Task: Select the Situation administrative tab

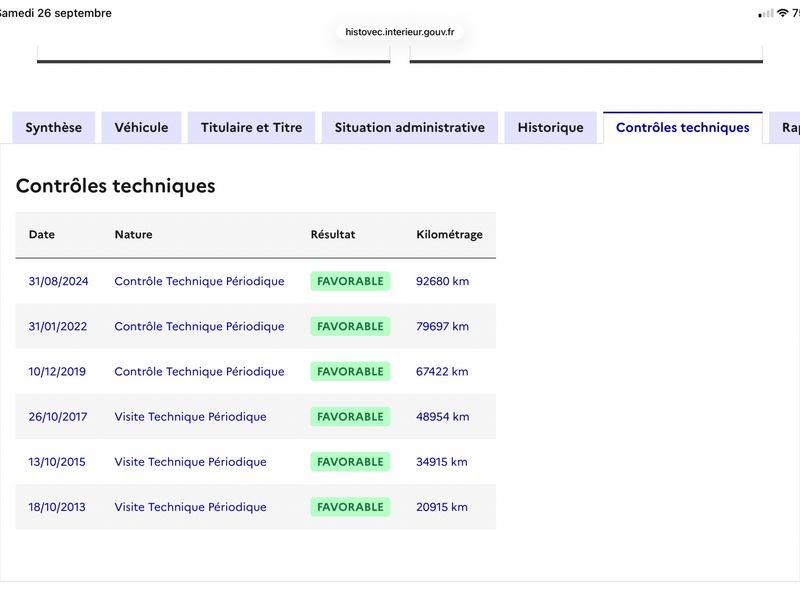Action: pyautogui.click(x=410, y=128)
